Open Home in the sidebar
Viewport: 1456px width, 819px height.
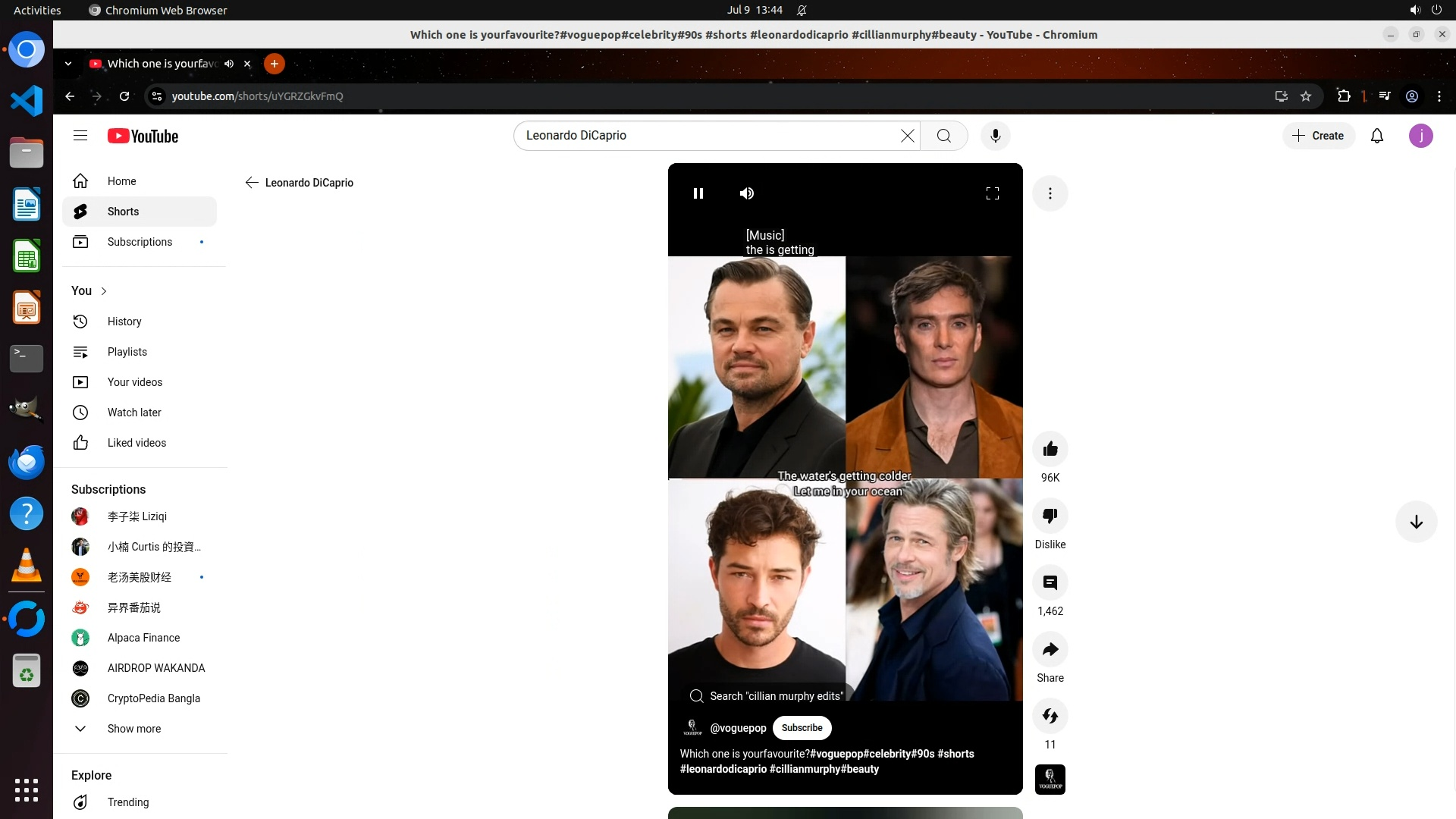pos(121,181)
